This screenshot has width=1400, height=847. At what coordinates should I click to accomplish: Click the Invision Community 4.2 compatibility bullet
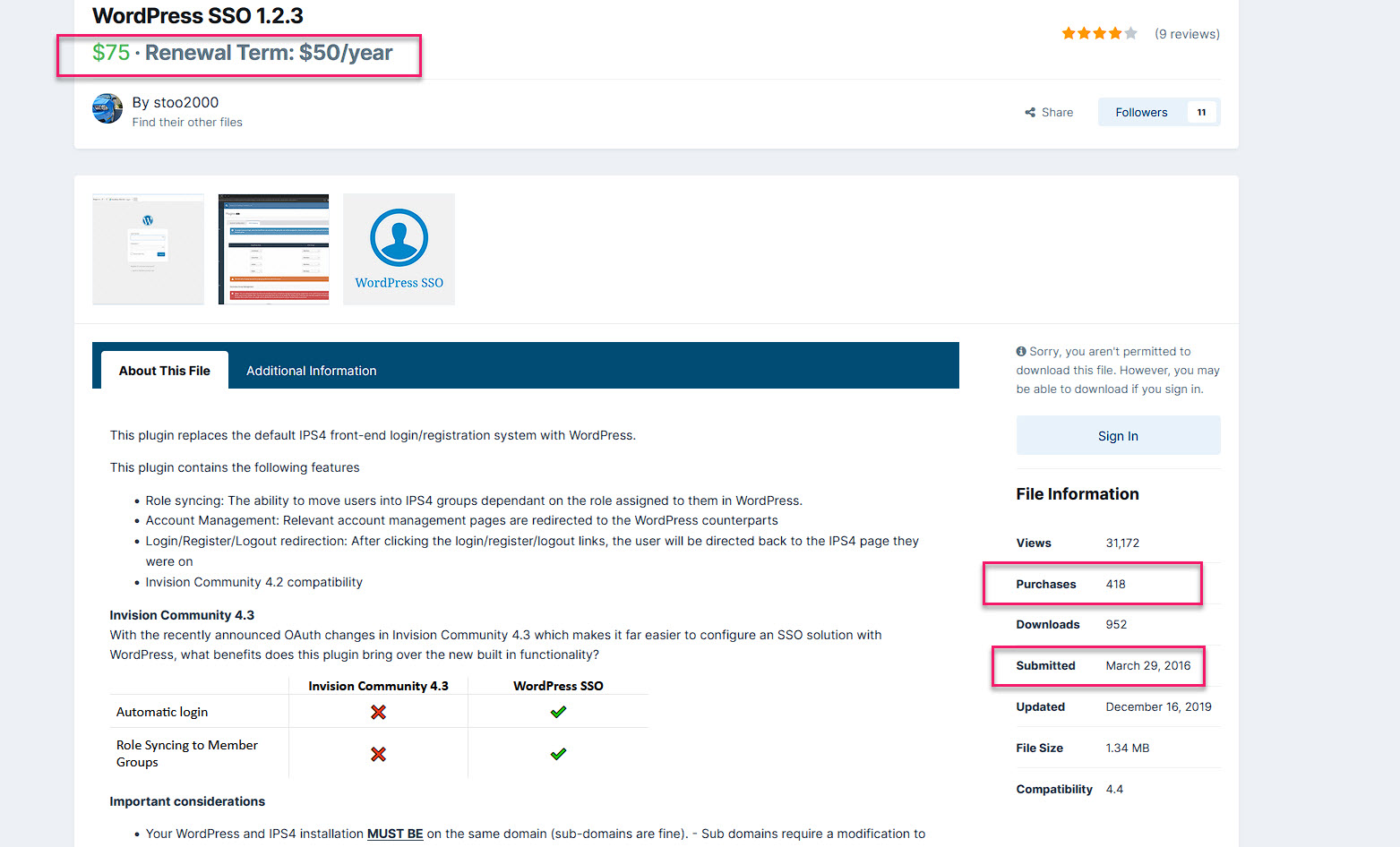(254, 582)
